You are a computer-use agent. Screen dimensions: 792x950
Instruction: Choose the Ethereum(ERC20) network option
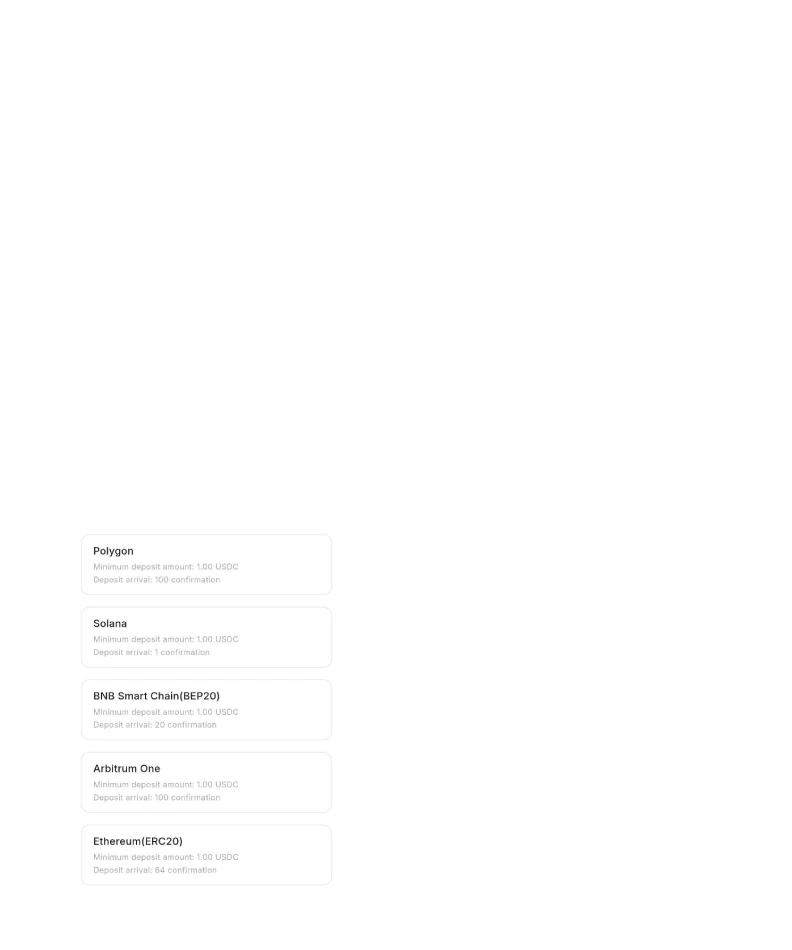tap(206, 855)
